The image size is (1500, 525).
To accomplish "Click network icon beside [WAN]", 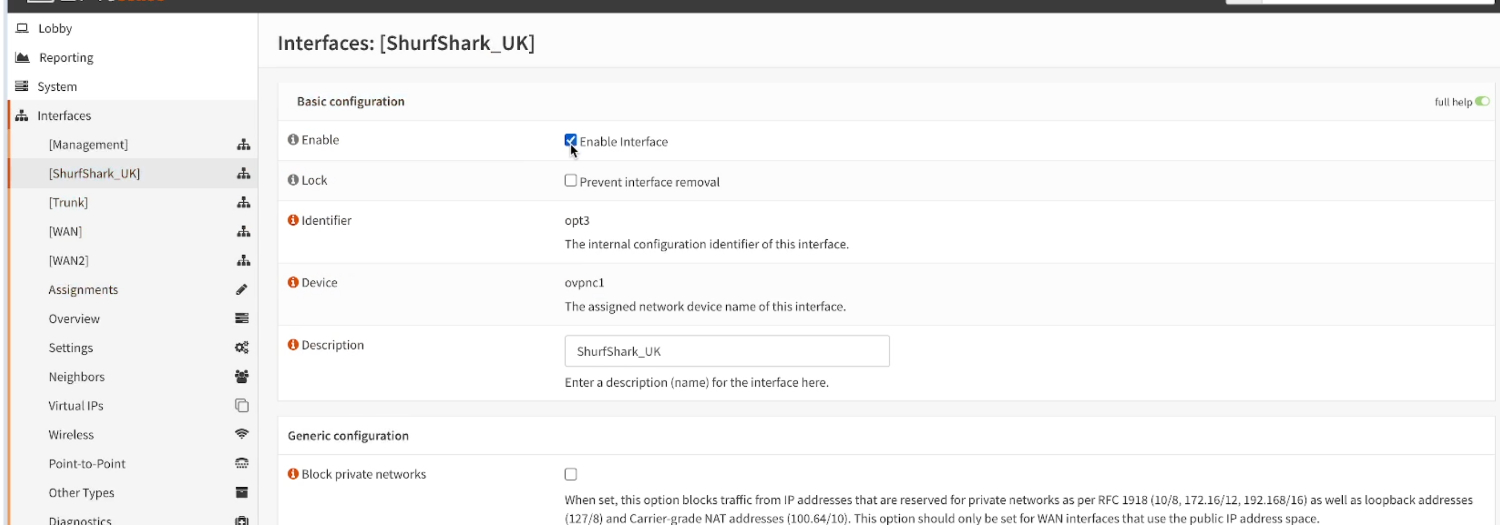I will tap(242, 232).
